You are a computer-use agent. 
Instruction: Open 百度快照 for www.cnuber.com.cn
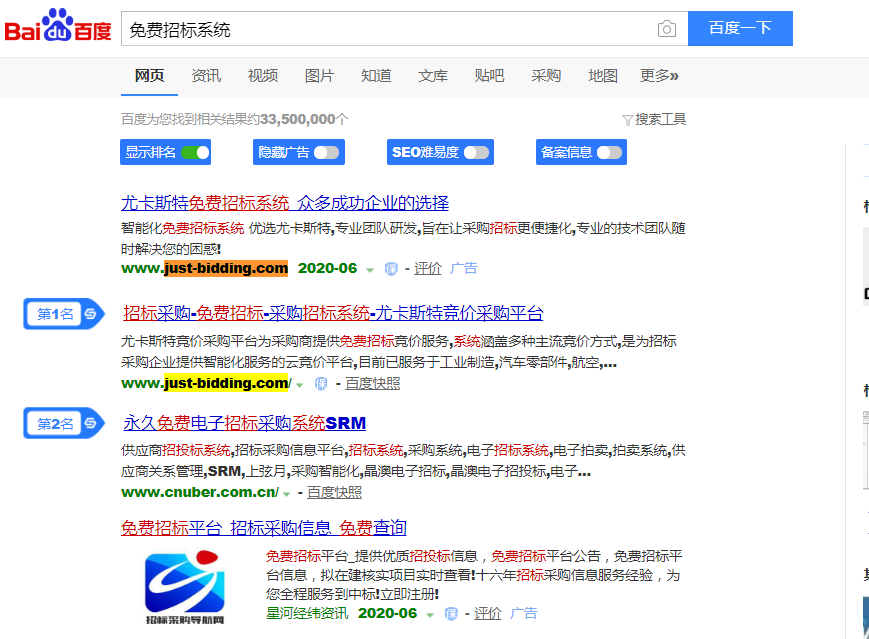(x=334, y=493)
